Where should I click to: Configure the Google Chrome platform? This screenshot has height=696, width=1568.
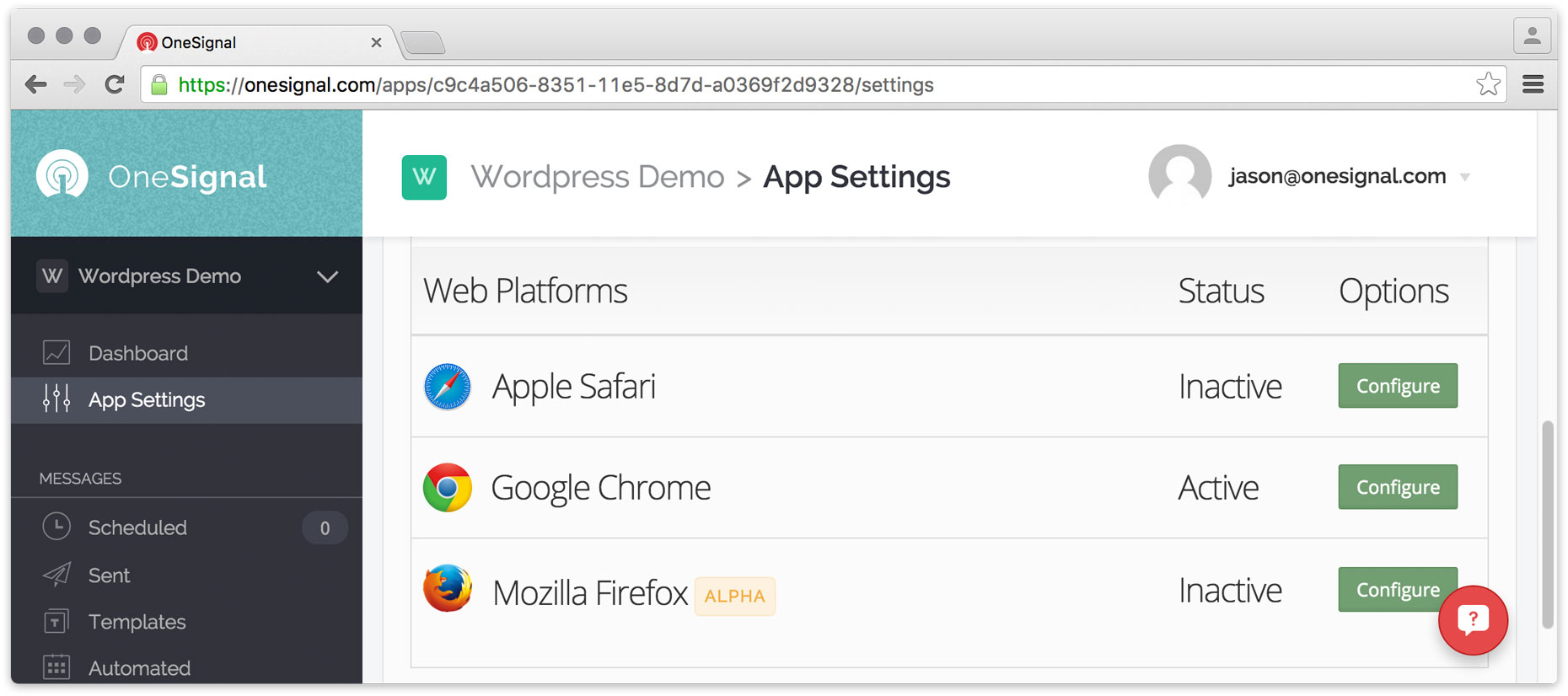(x=1397, y=487)
